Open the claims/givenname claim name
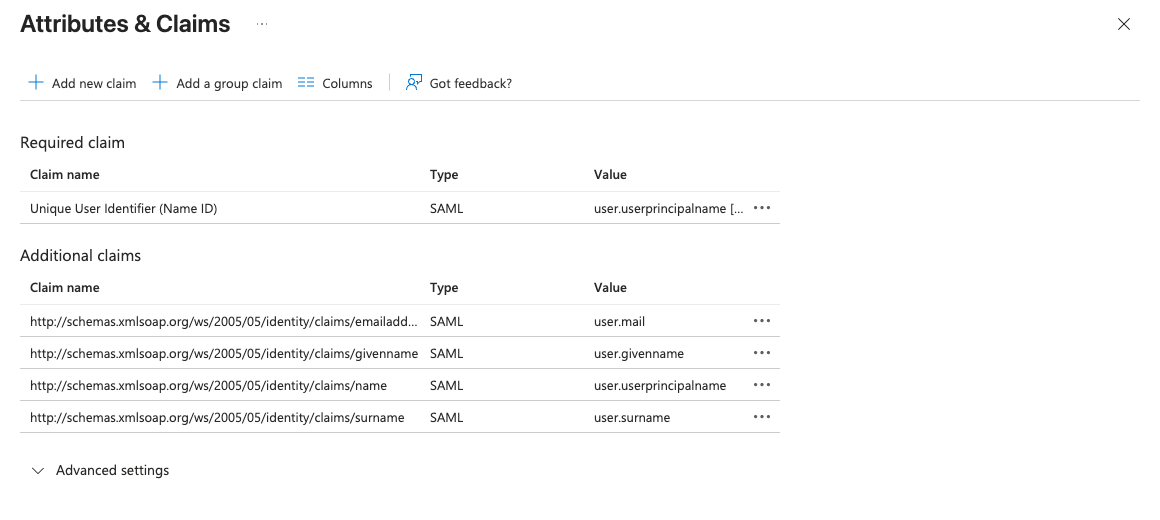Viewport: 1160px width, 520px height. tap(224, 354)
